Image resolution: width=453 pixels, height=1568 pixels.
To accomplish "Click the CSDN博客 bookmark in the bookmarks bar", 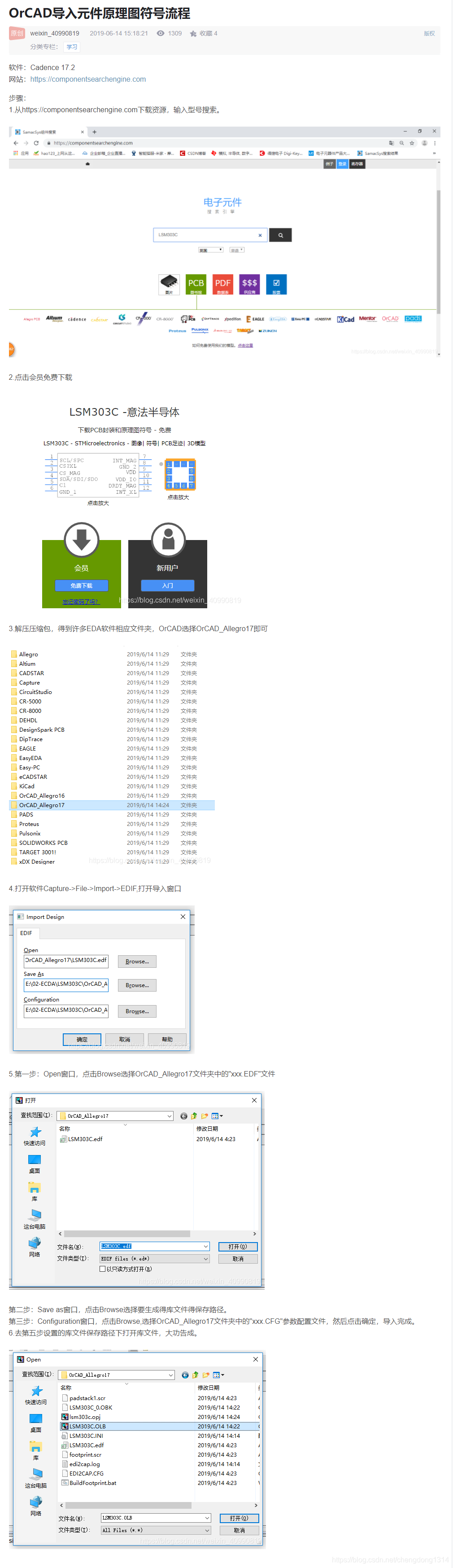I will click(x=193, y=154).
